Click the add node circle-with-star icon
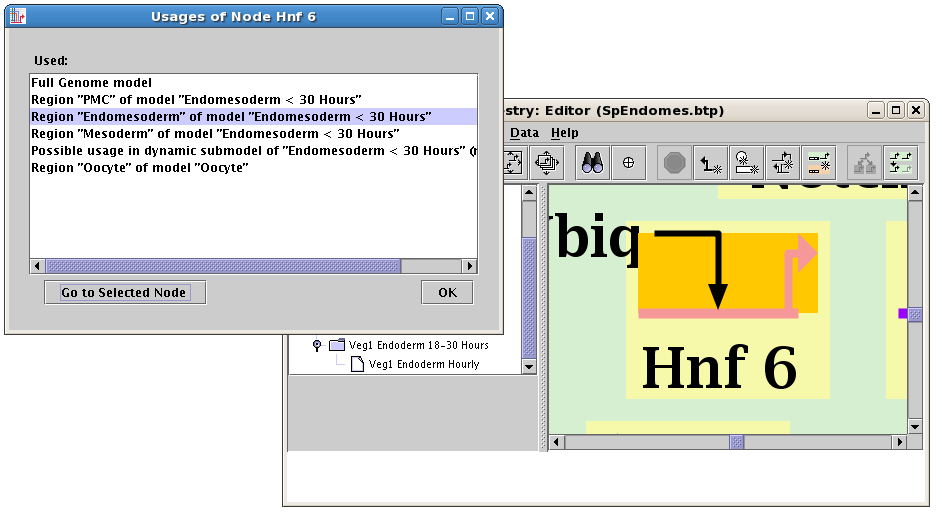The image size is (942, 520). 746,162
